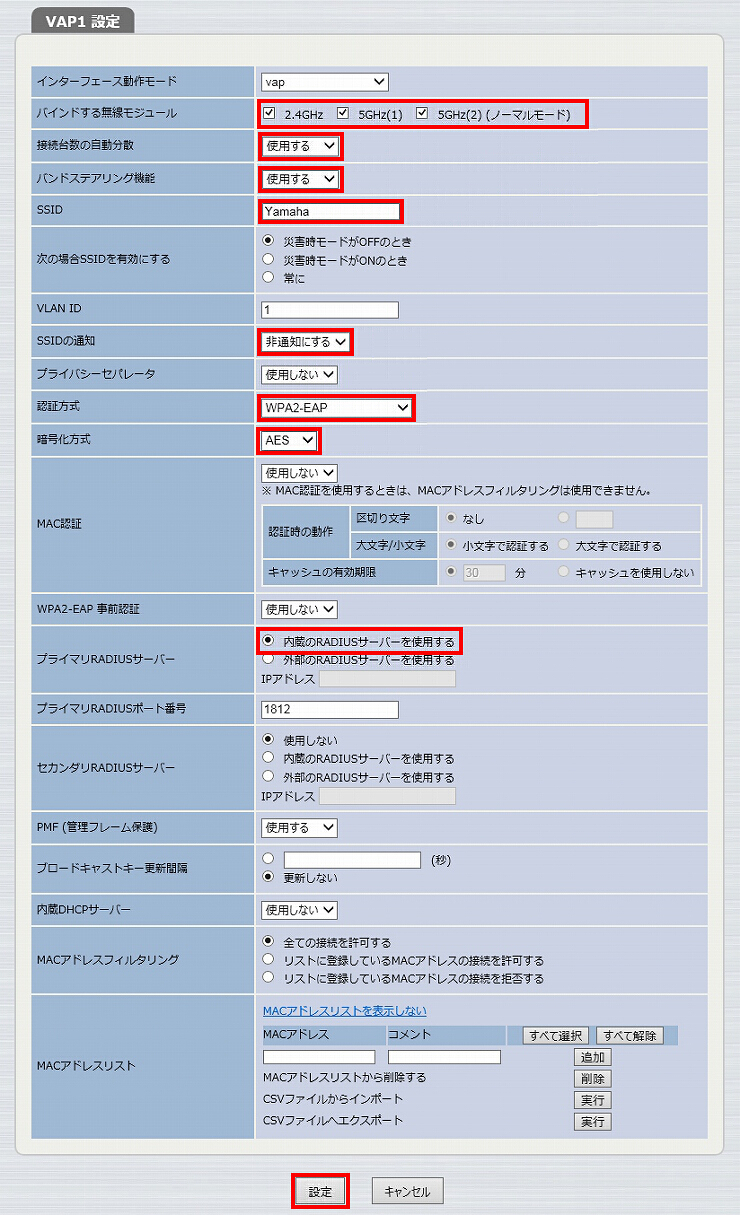This screenshot has width=740, height=1215.
Task: Toggle the 5GHz(1) checkbox
Action: (x=343, y=113)
